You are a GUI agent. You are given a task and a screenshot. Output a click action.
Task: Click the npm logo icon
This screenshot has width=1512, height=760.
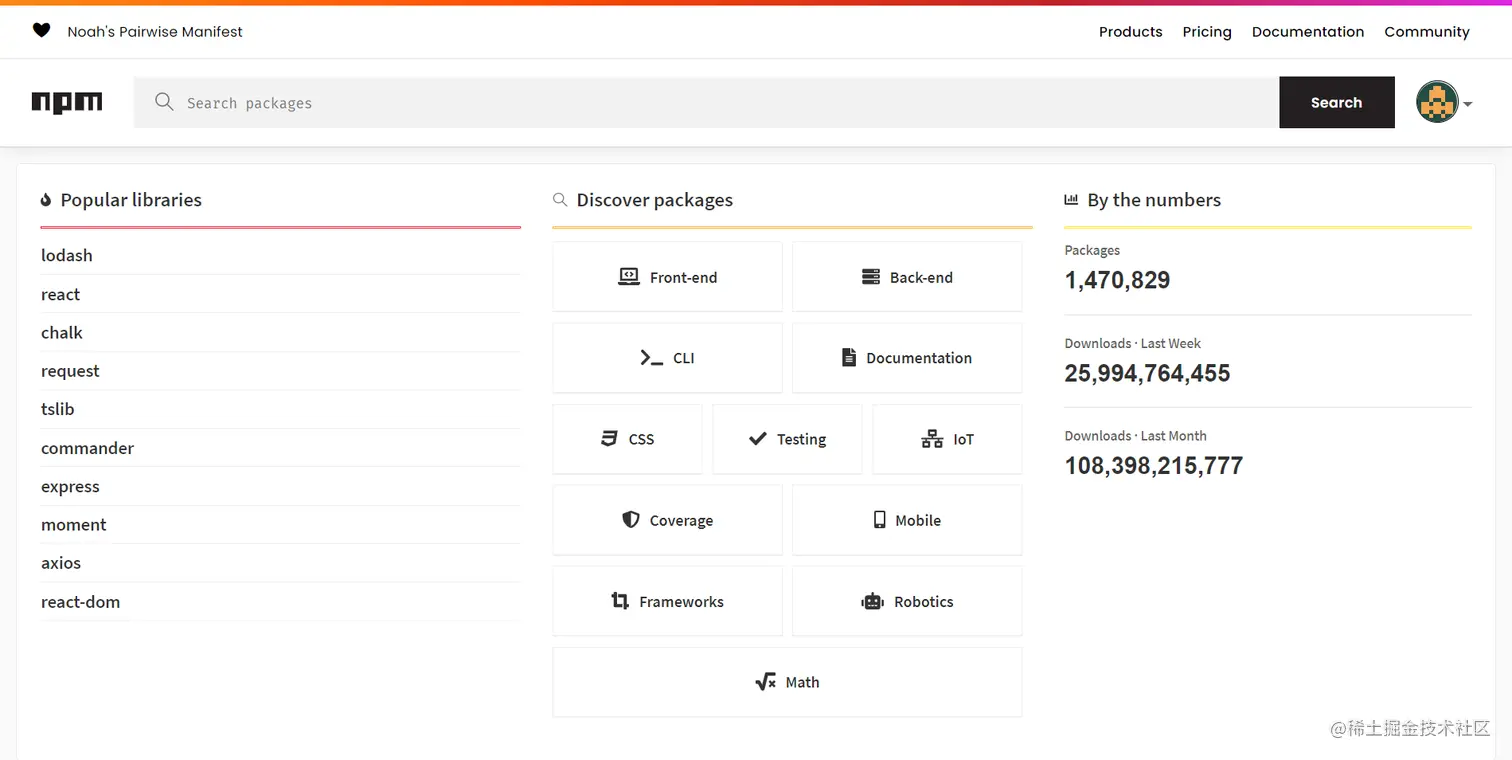tap(67, 102)
